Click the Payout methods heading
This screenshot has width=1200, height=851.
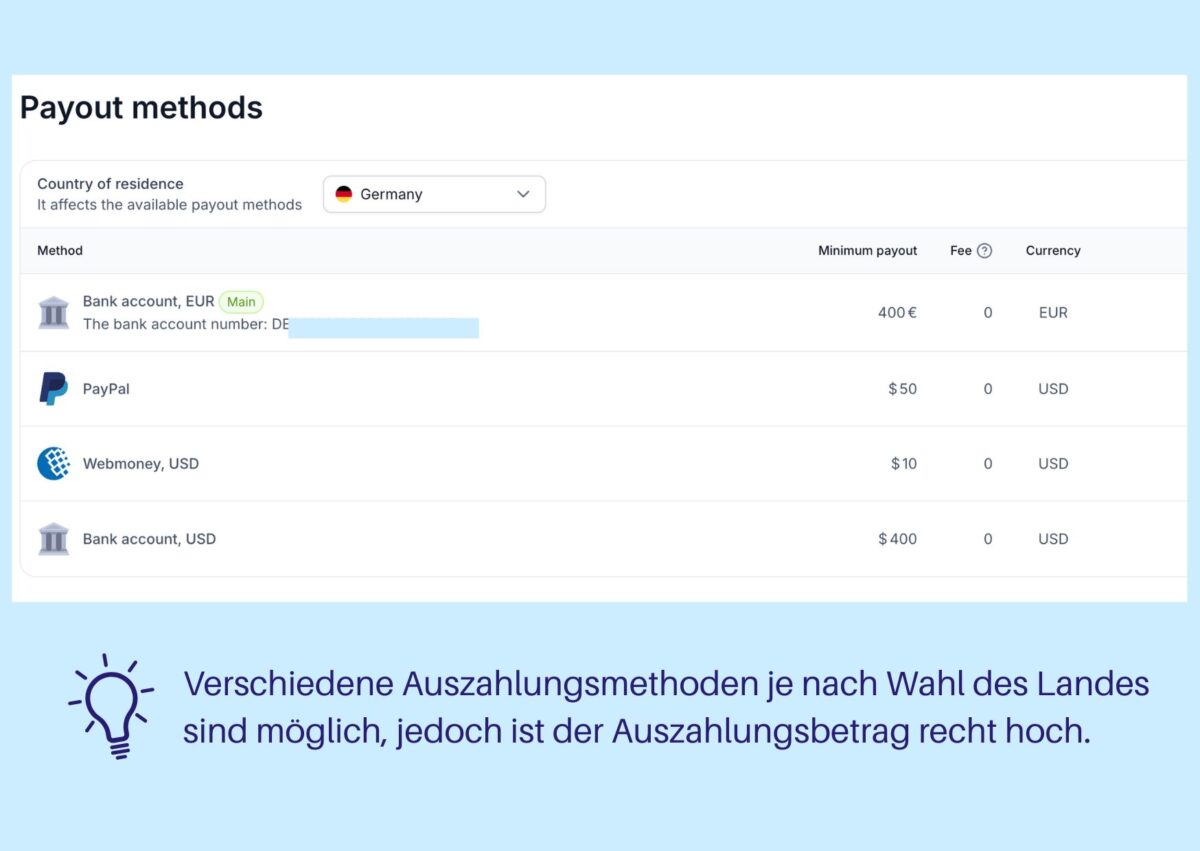click(x=141, y=108)
